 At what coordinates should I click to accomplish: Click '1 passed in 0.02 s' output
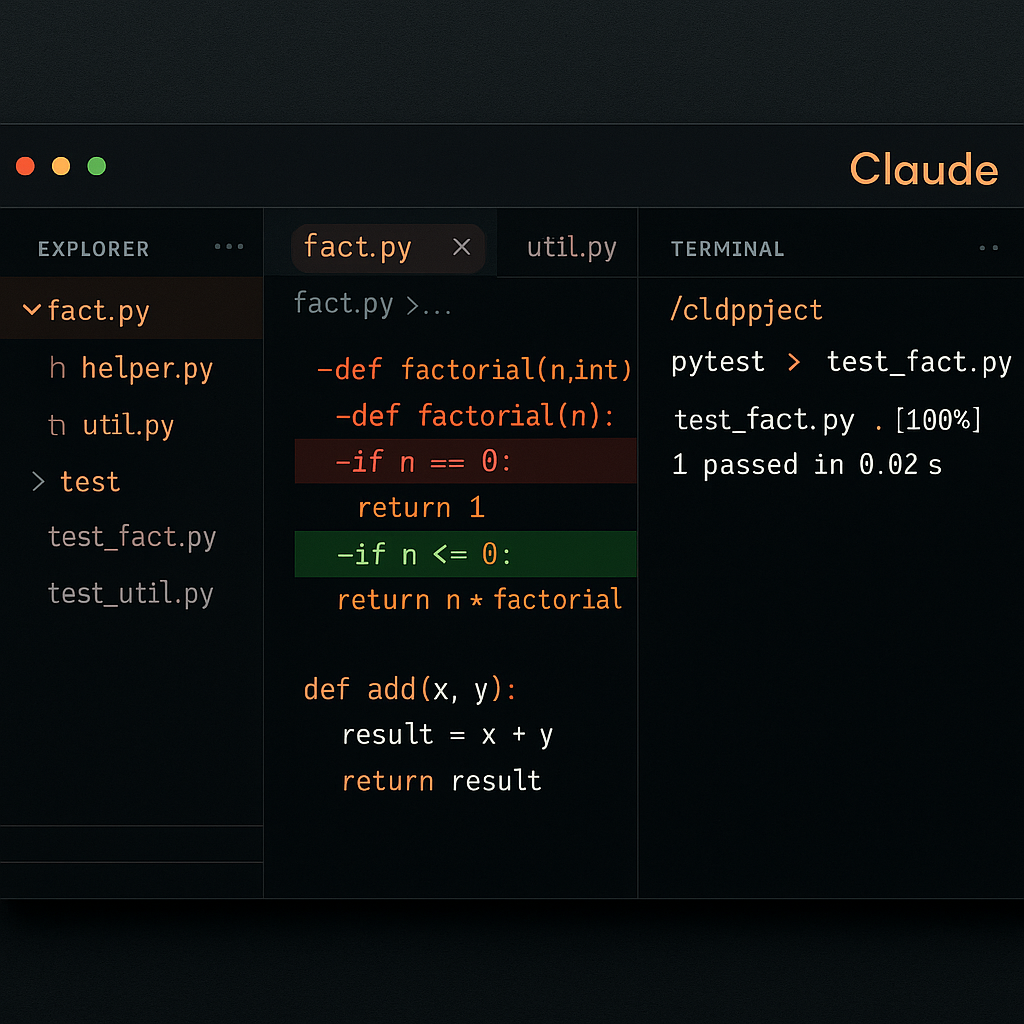pyautogui.click(x=807, y=464)
